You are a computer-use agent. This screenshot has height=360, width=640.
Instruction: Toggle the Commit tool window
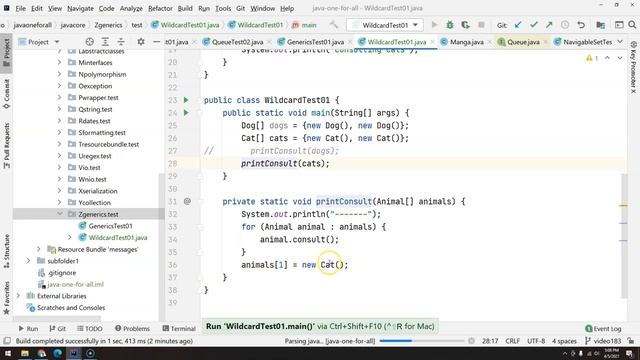click(7, 94)
